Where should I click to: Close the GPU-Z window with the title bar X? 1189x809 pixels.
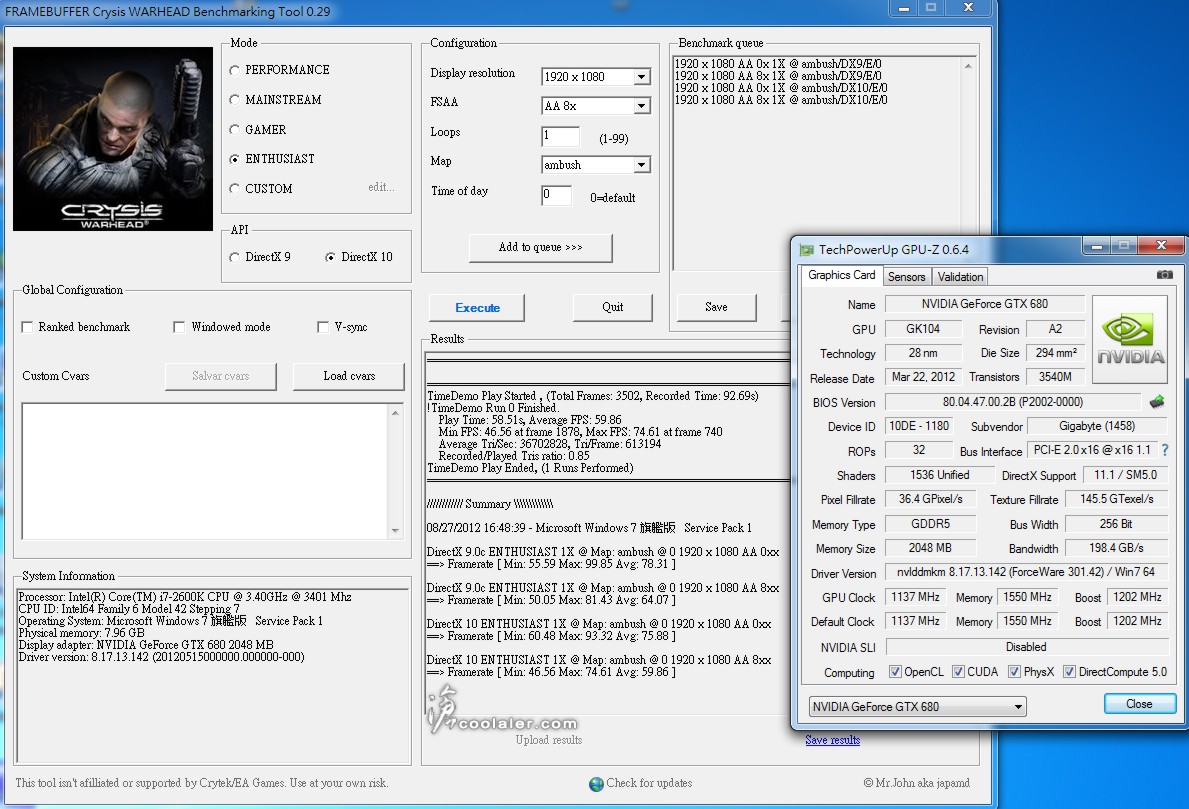[x=1161, y=245]
